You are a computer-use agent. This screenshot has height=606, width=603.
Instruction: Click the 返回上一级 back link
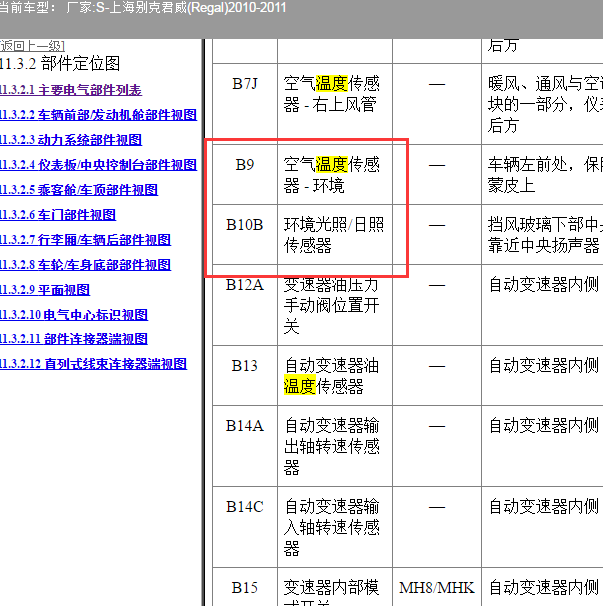32,46
